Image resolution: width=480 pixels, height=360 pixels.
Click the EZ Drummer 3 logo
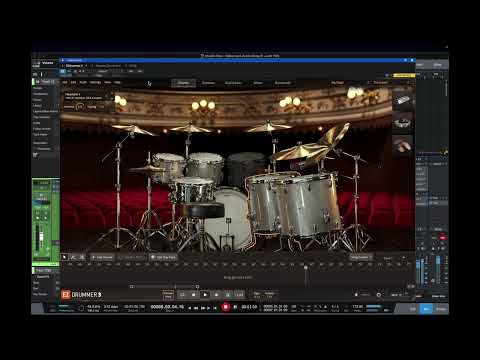(81, 294)
